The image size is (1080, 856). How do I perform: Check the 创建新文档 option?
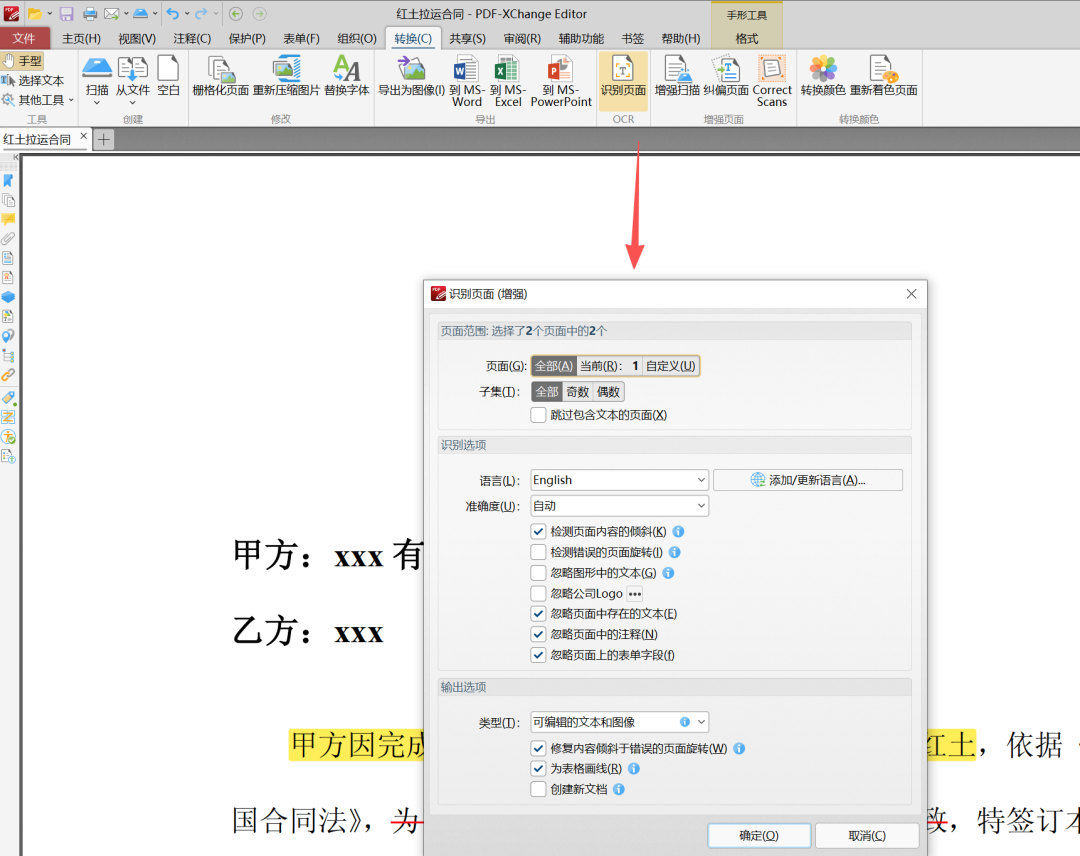(539, 789)
